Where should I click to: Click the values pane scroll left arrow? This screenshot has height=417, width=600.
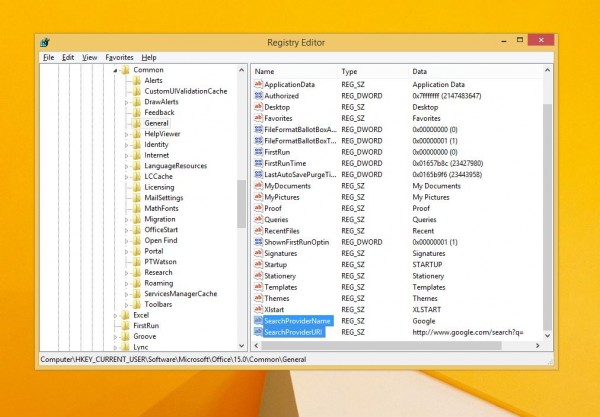pos(256,345)
